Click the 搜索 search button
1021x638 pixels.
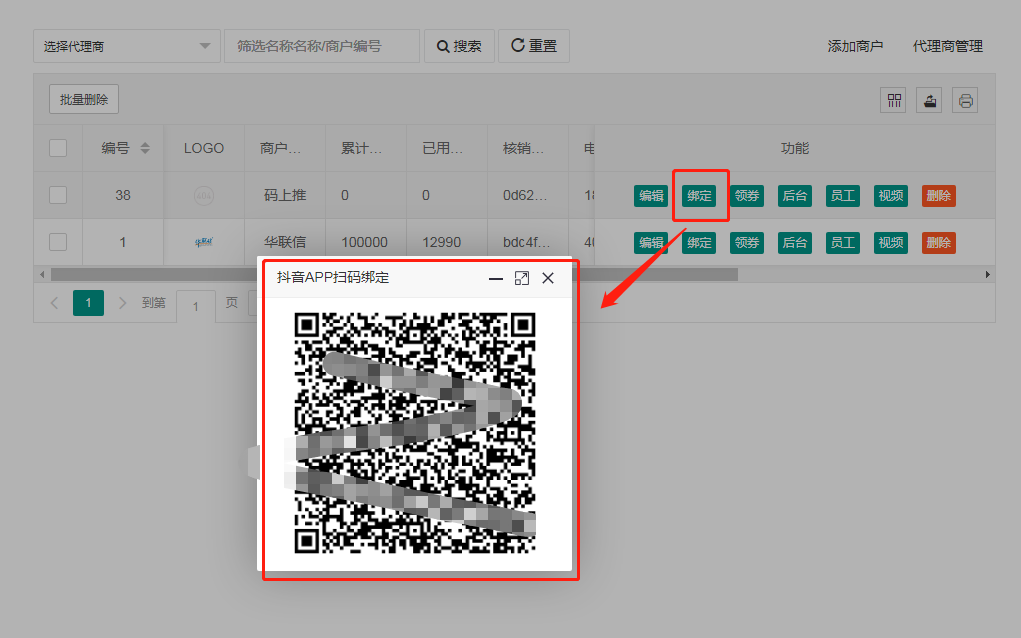coord(459,46)
